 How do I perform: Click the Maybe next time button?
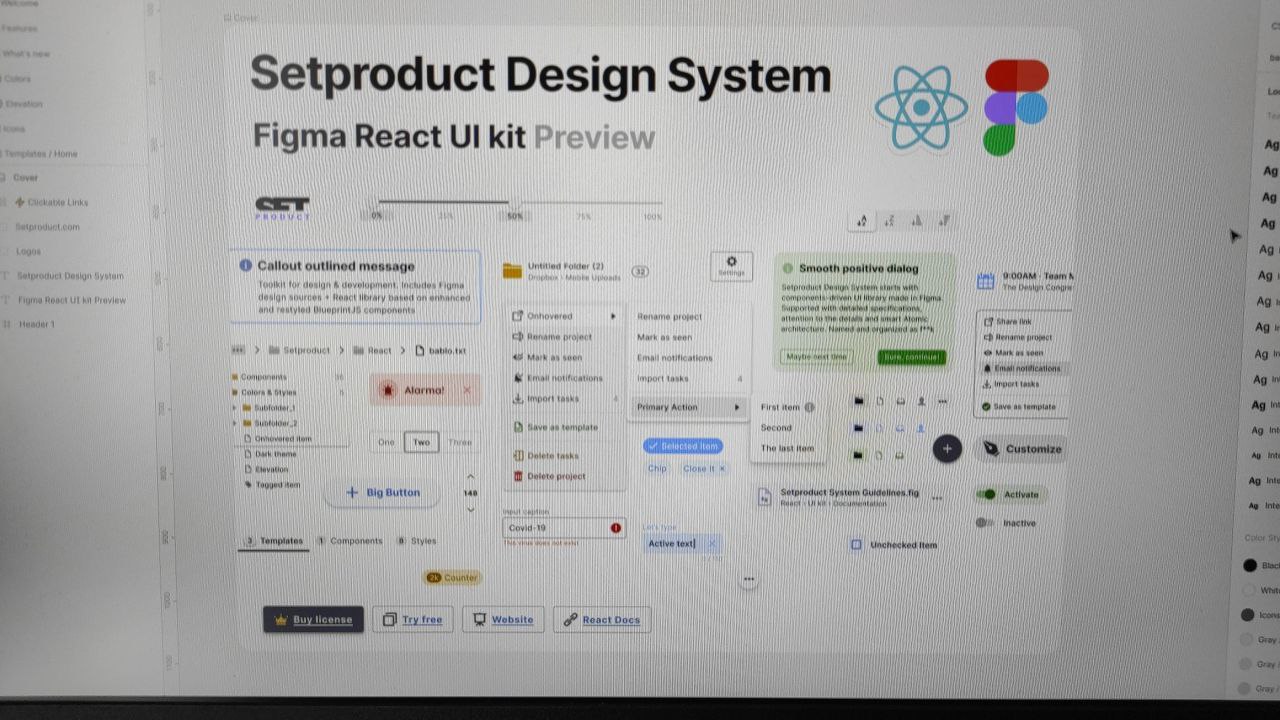816,356
